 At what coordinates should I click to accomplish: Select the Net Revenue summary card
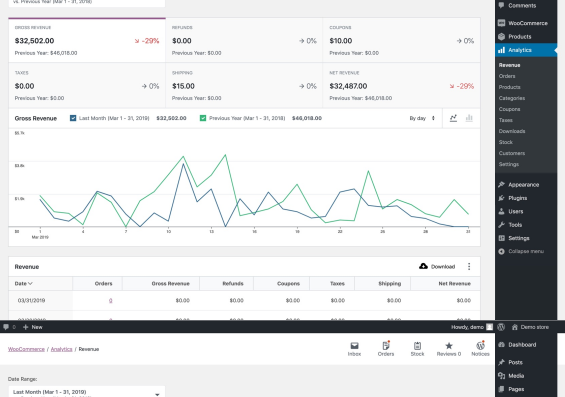pyautogui.click(x=401, y=85)
